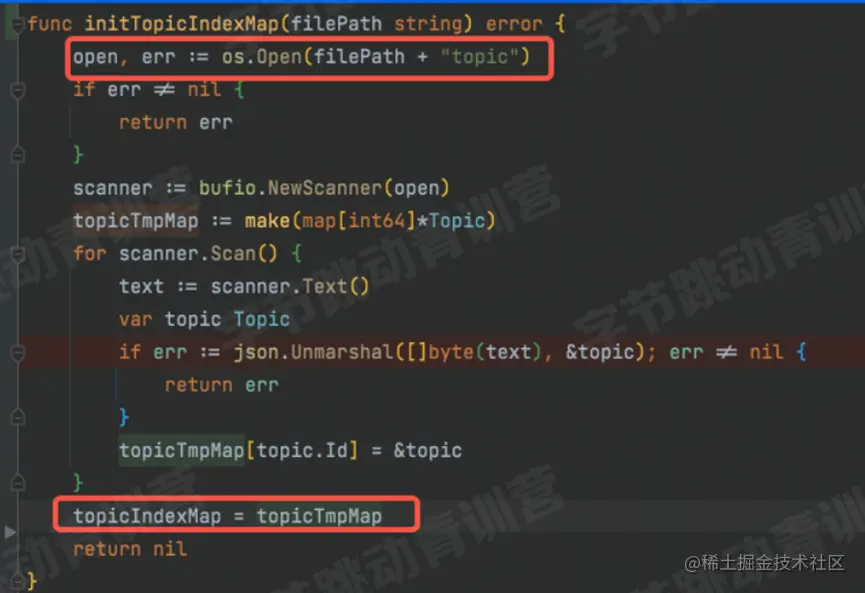The height and width of the screenshot is (593, 865).
Task: Click fold-end marker beside the blue closing brace
Action: point(18,418)
